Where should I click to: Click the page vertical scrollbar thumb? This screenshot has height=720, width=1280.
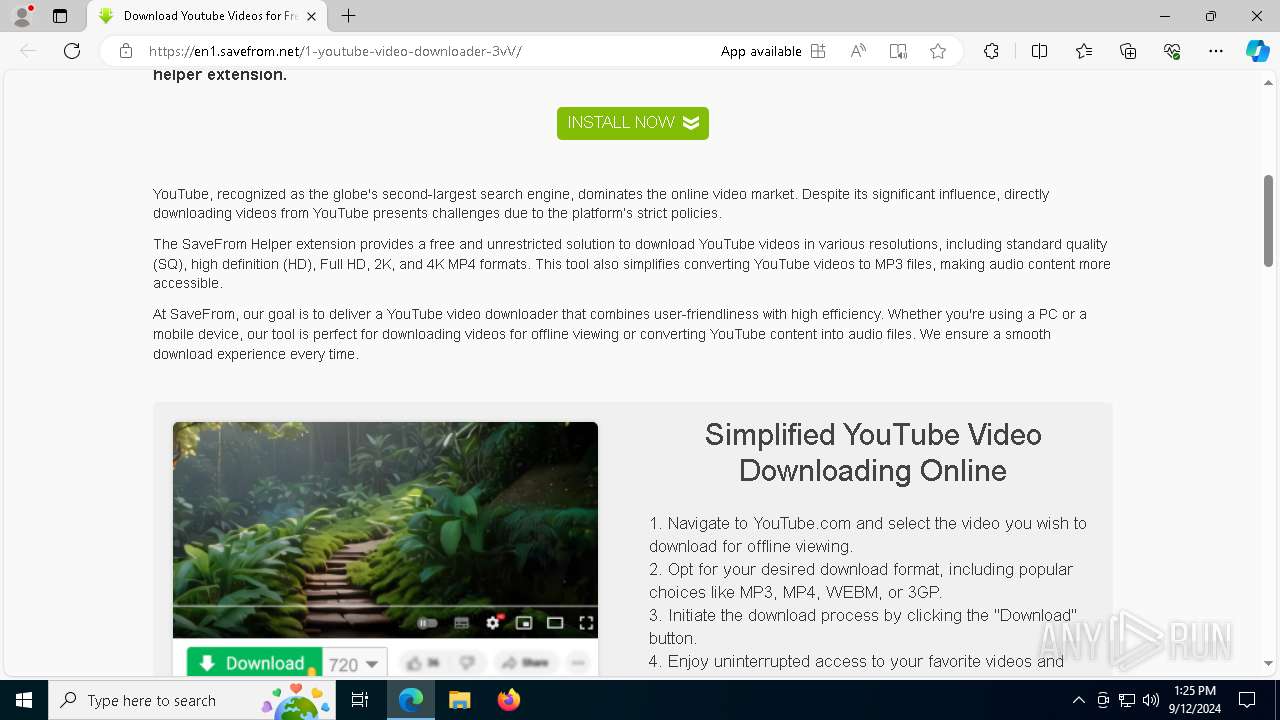tap(1269, 220)
